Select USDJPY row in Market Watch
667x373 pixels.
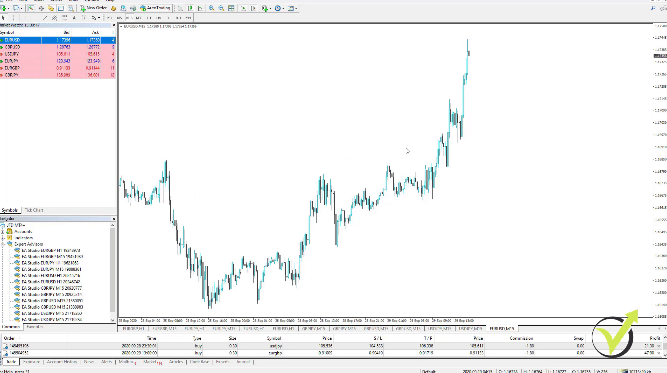pyautogui.click(x=58, y=54)
